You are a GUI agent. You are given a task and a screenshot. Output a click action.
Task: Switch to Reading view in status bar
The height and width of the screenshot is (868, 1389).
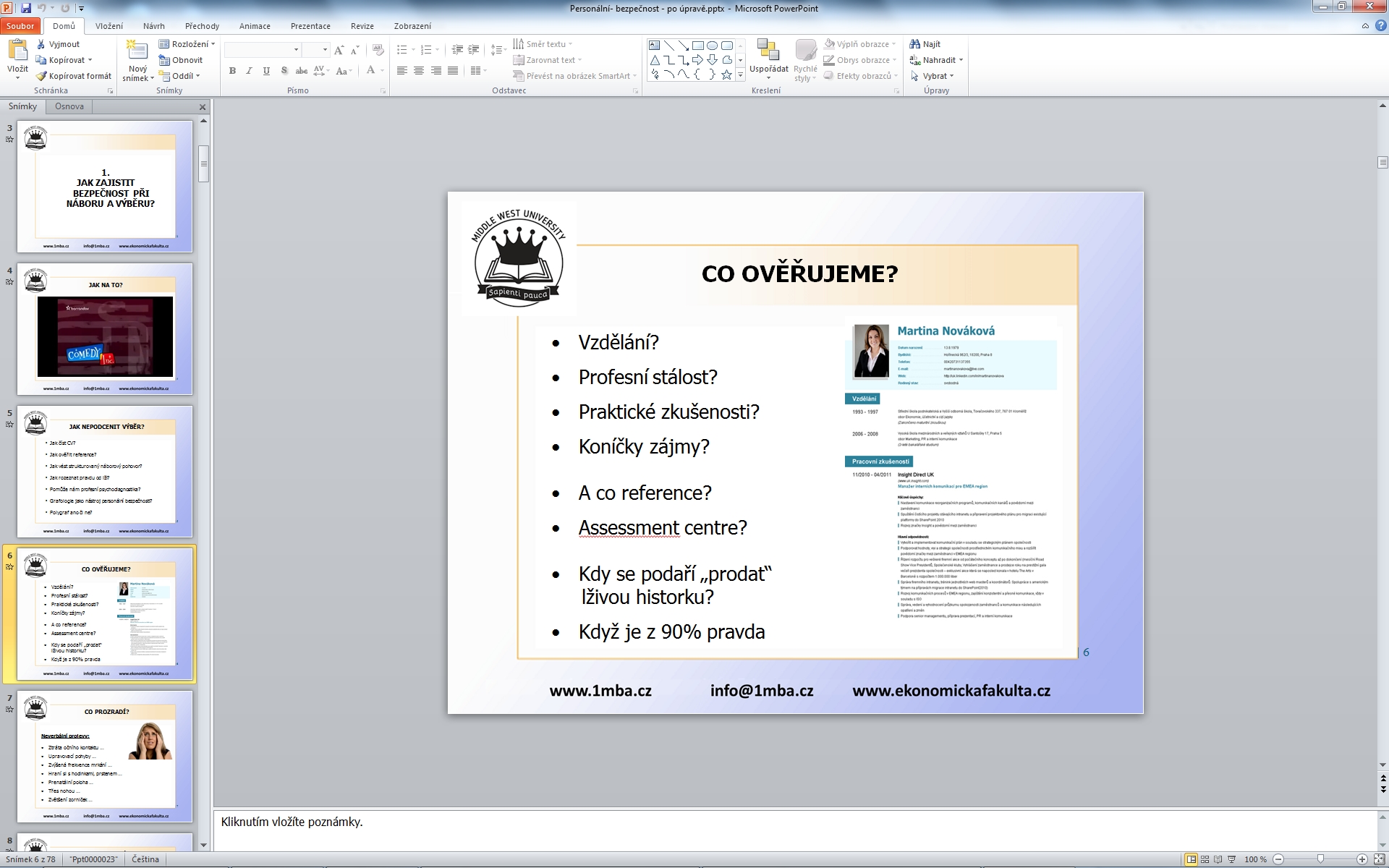1218,859
